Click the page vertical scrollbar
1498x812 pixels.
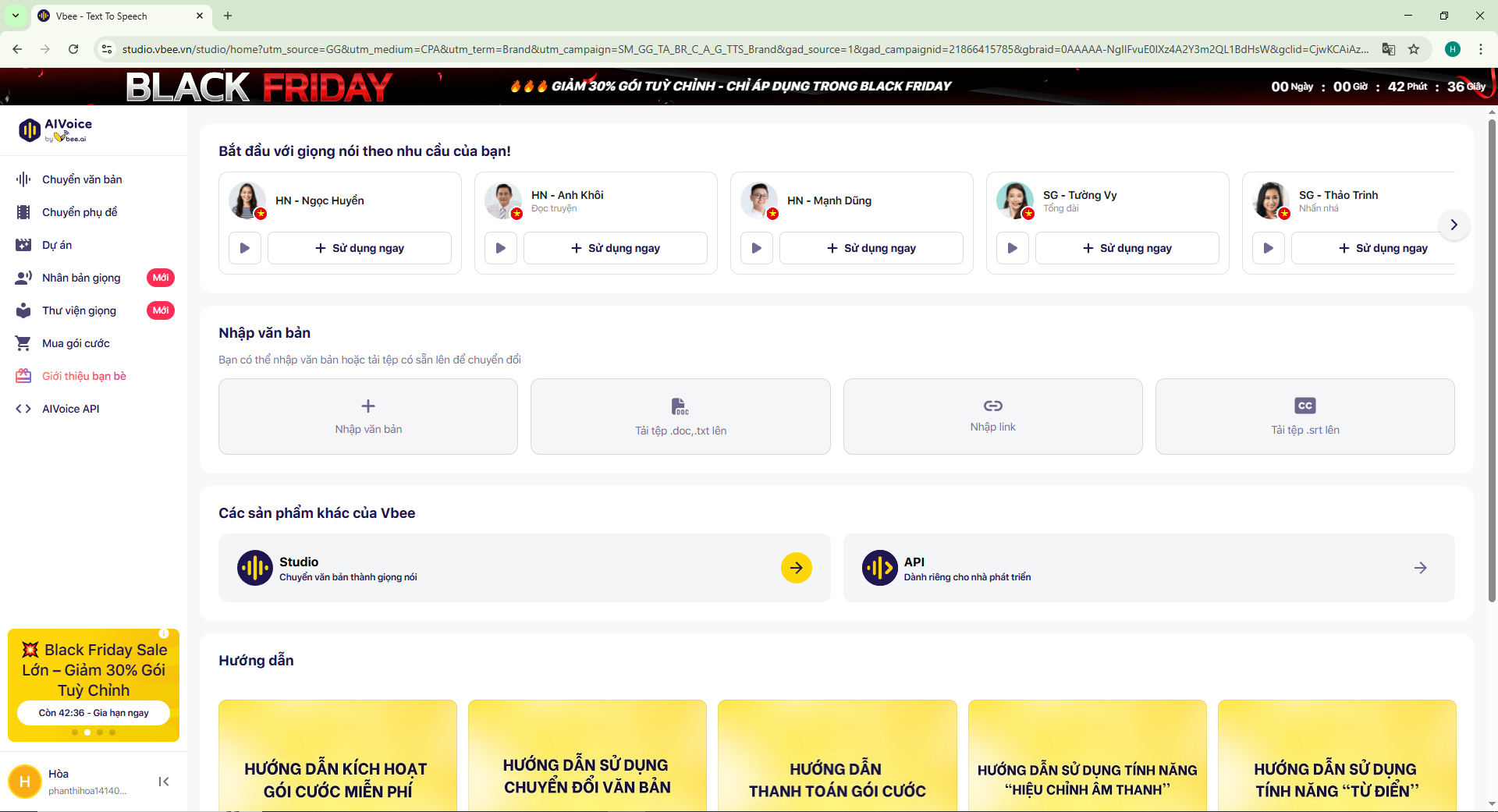click(x=1492, y=359)
